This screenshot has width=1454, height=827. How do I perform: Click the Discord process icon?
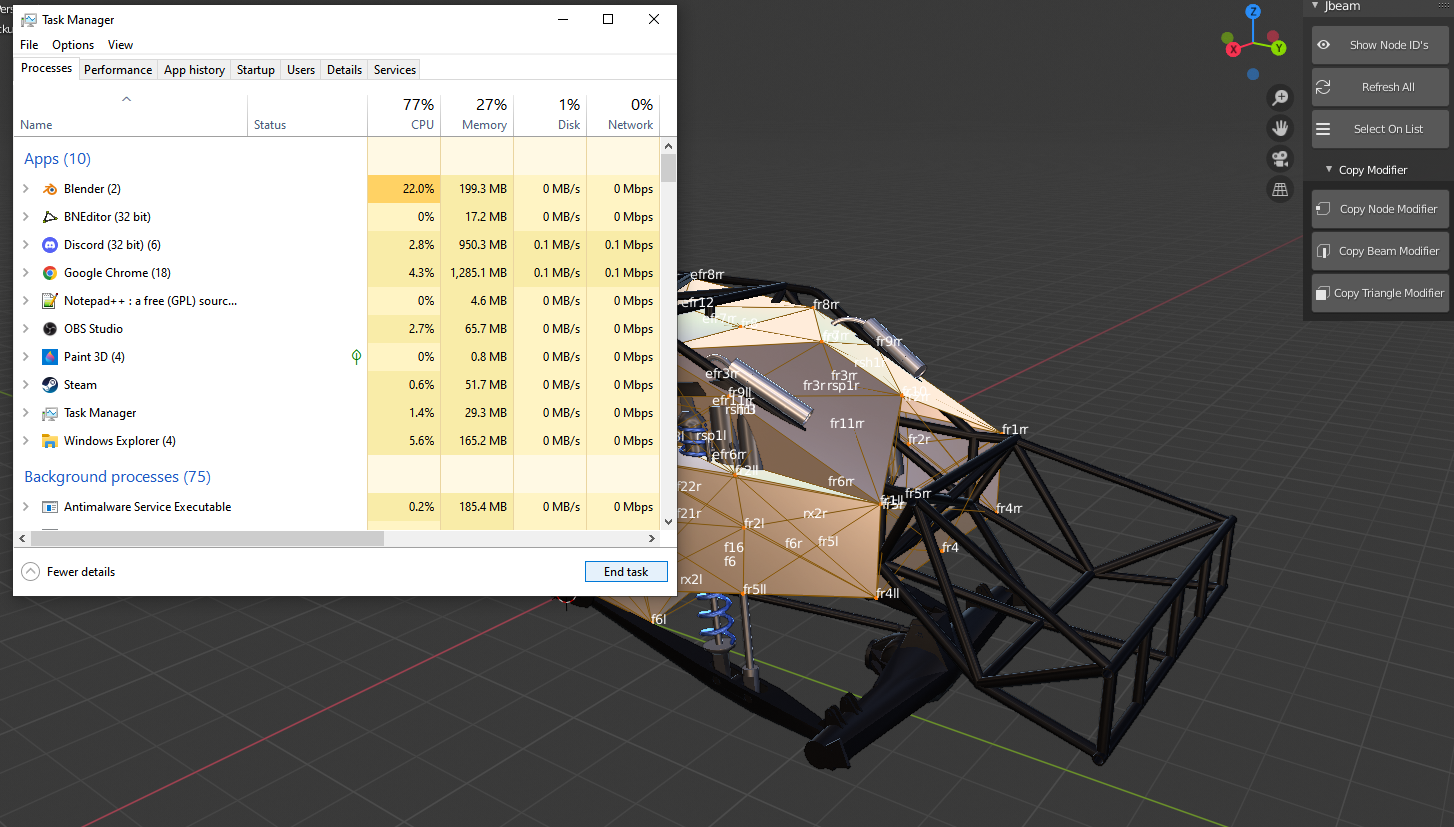point(50,245)
